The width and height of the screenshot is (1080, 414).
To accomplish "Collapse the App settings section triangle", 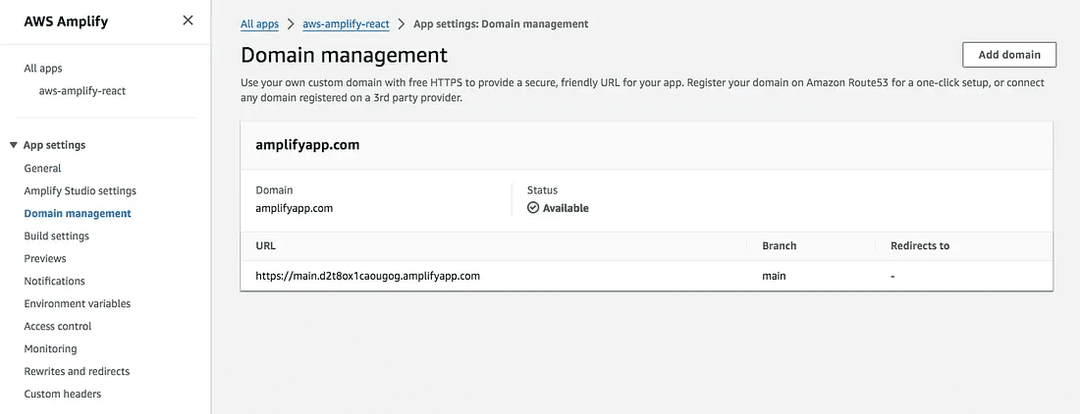I will point(13,145).
